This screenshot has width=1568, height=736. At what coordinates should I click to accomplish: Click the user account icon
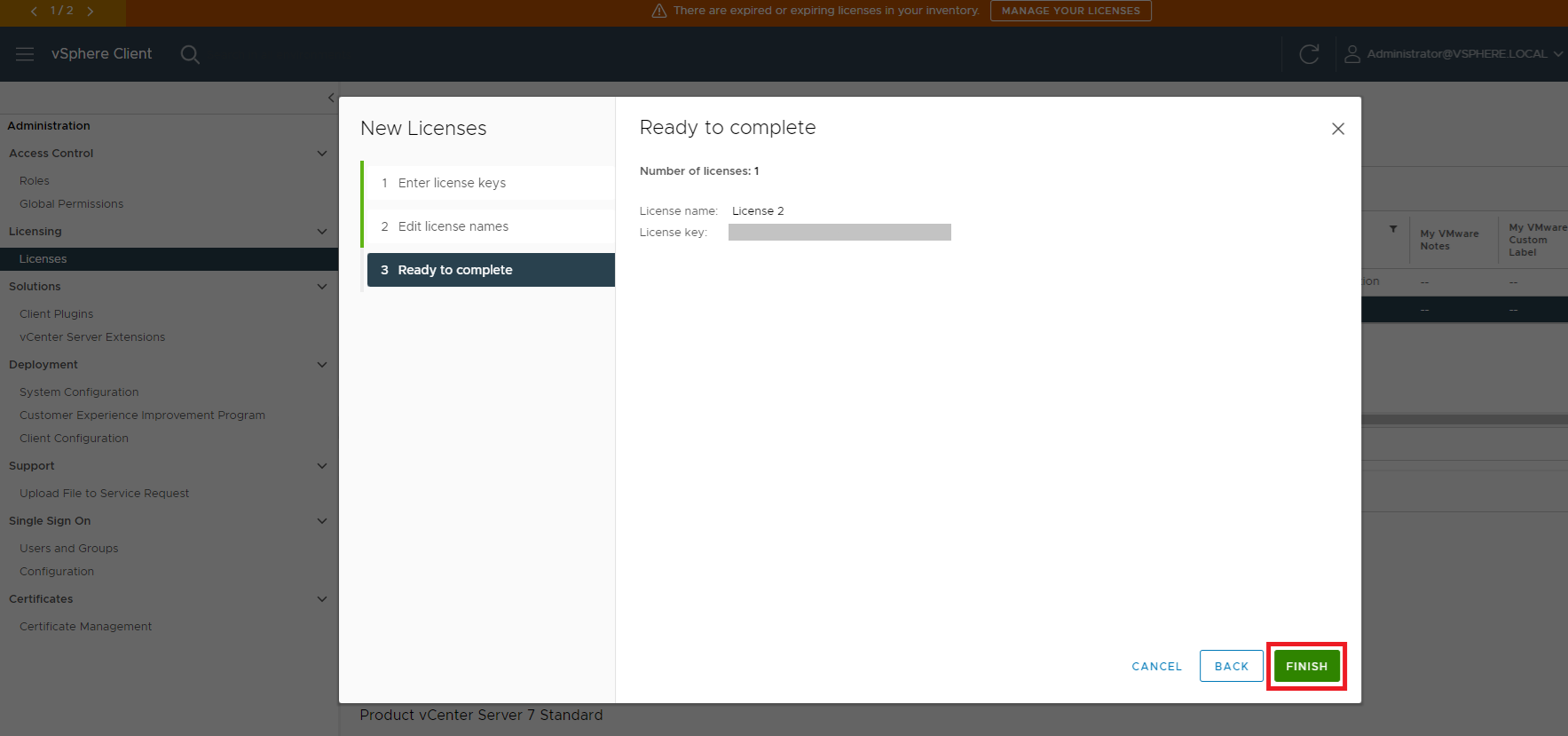point(1351,54)
